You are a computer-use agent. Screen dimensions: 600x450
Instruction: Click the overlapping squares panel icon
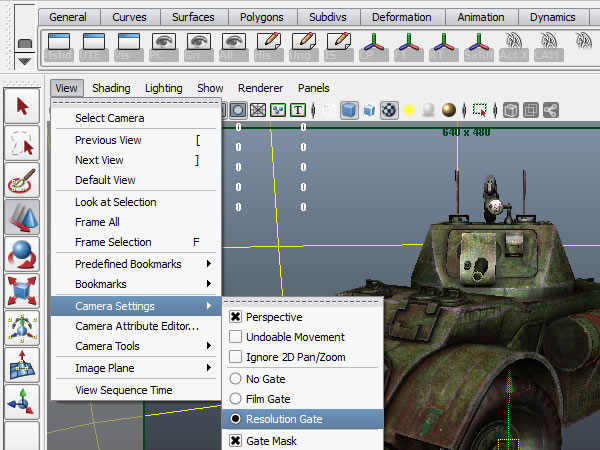[x=531, y=111]
